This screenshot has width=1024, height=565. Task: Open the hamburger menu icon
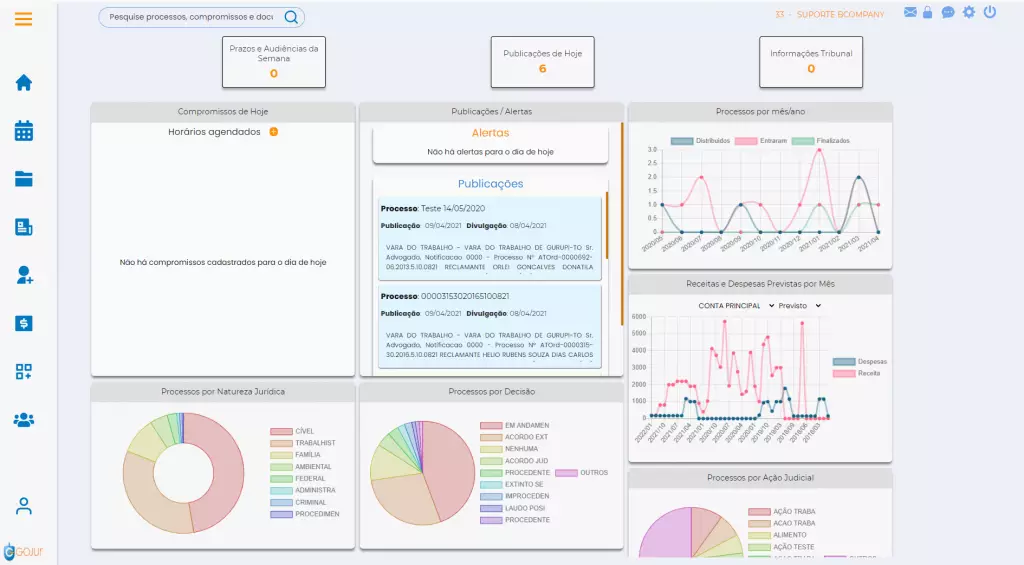(24, 19)
